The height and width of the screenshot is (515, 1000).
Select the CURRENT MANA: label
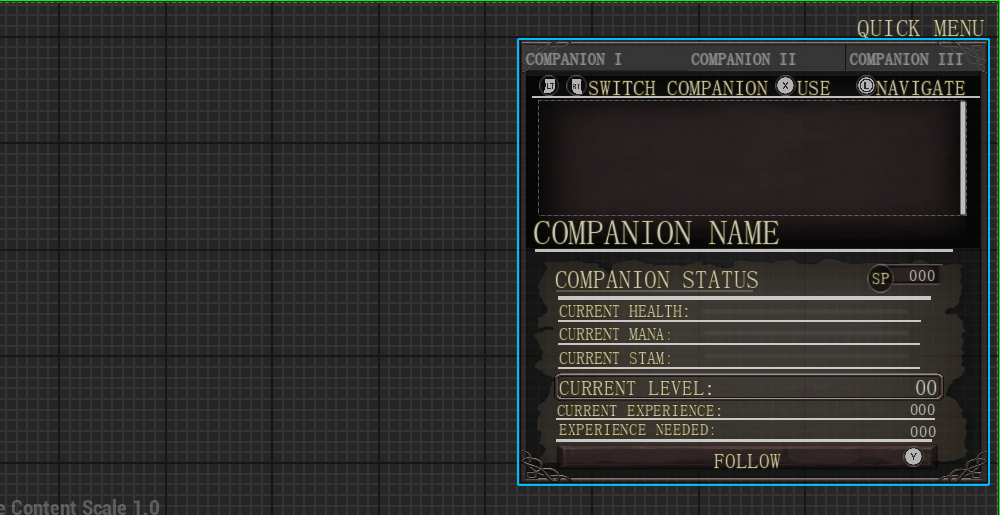tap(615, 335)
